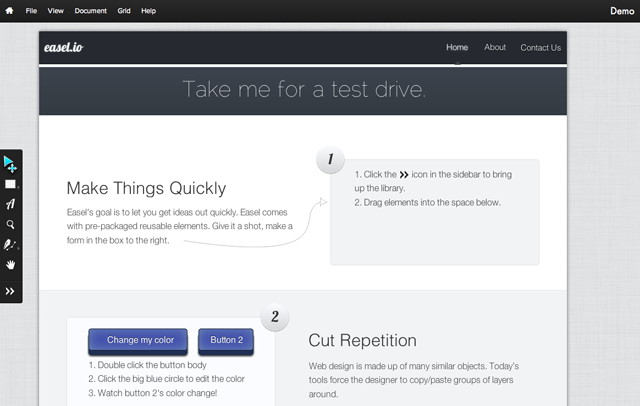This screenshot has height=406, width=640.
Task: Click the Home nav link
Action: point(457,47)
